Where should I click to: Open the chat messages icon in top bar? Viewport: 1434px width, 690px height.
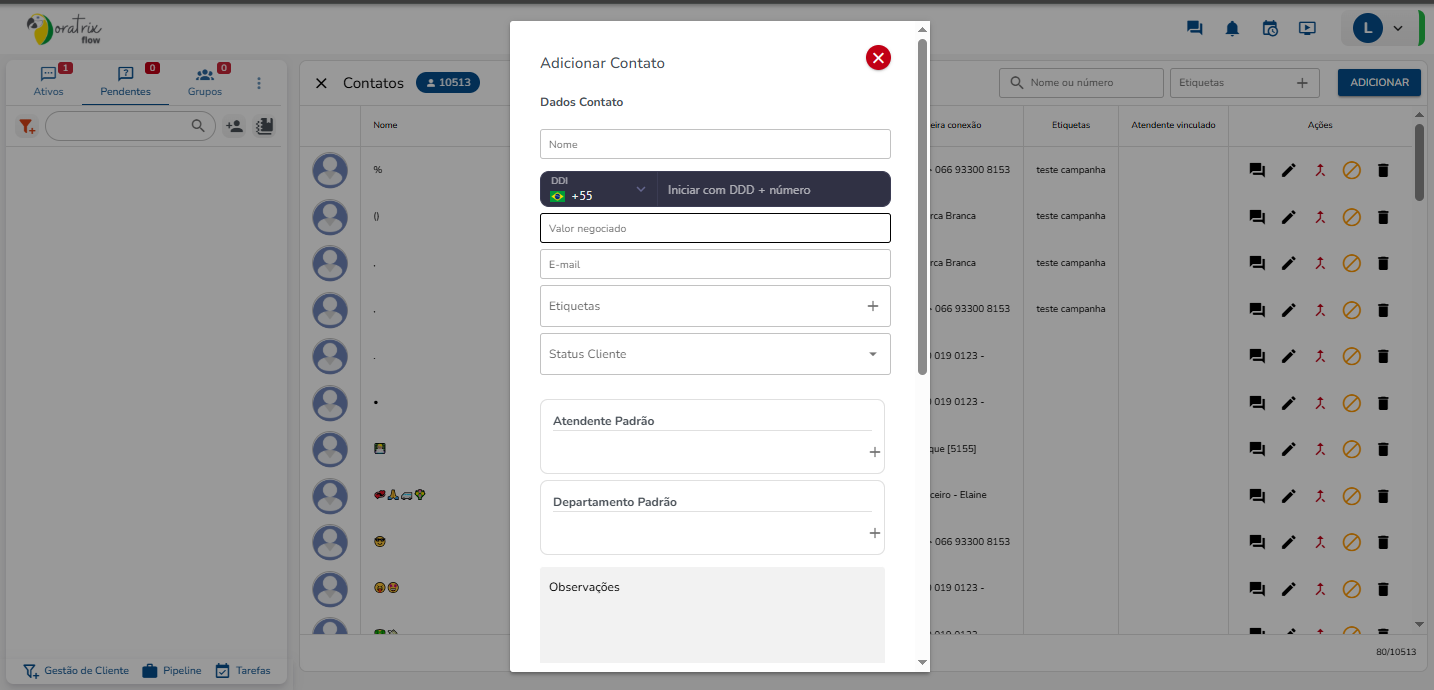[x=1194, y=28]
